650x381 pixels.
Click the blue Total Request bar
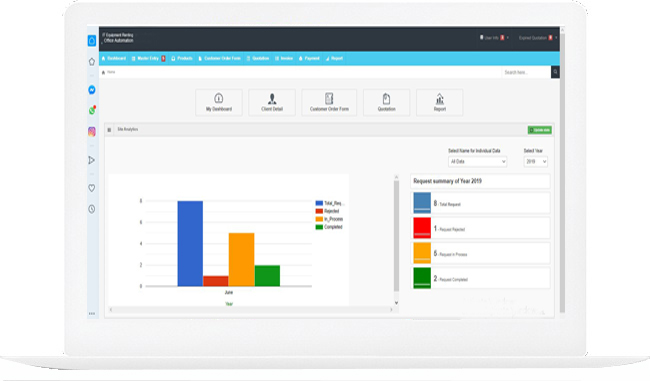[x=190, y=244]
